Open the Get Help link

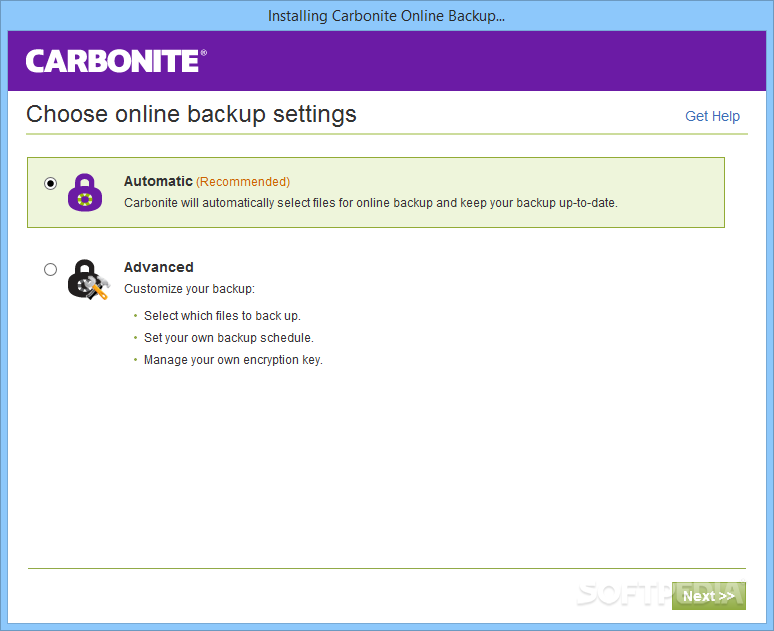pos(712,116)
